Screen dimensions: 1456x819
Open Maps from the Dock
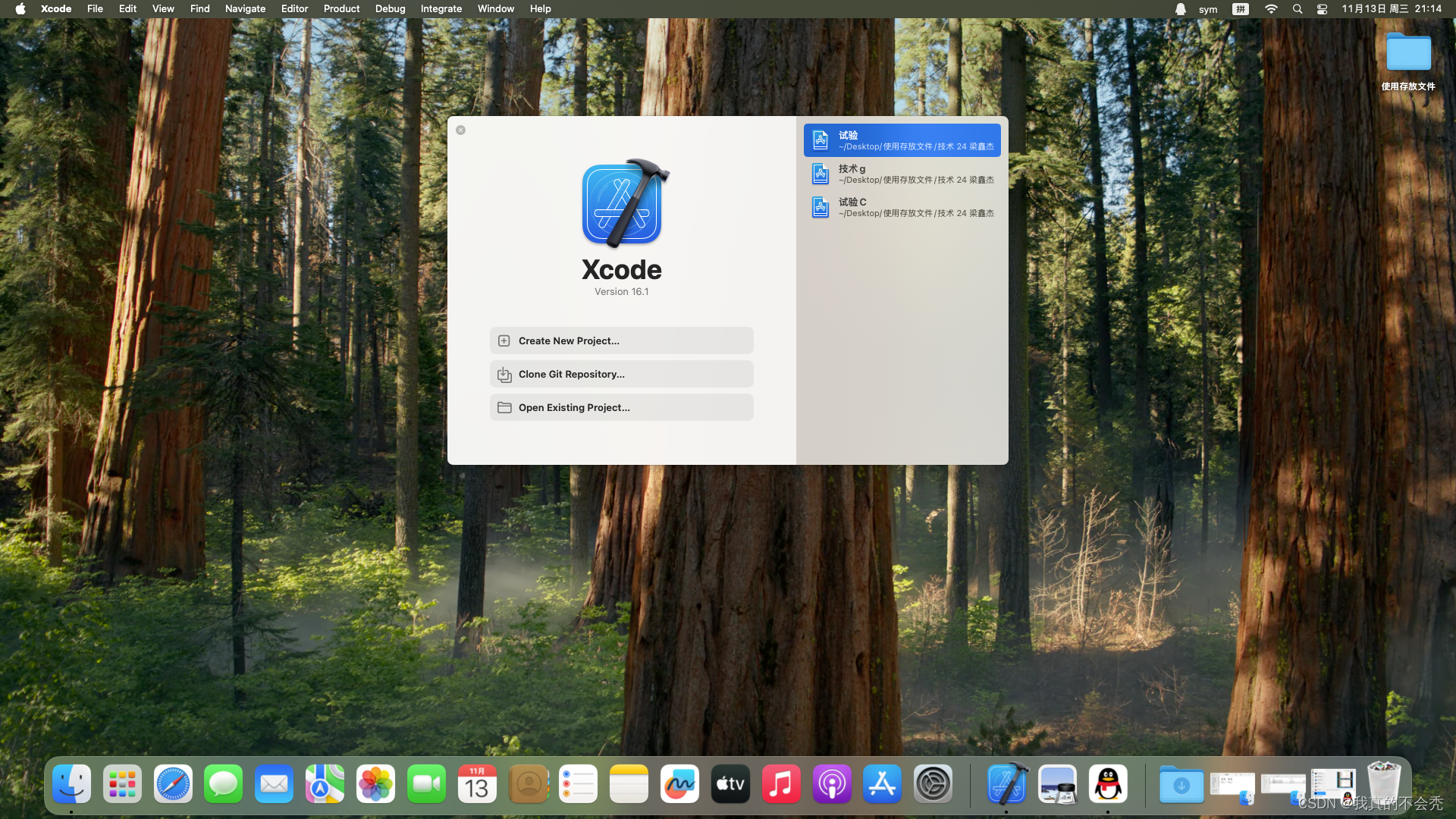coord(325,784)
